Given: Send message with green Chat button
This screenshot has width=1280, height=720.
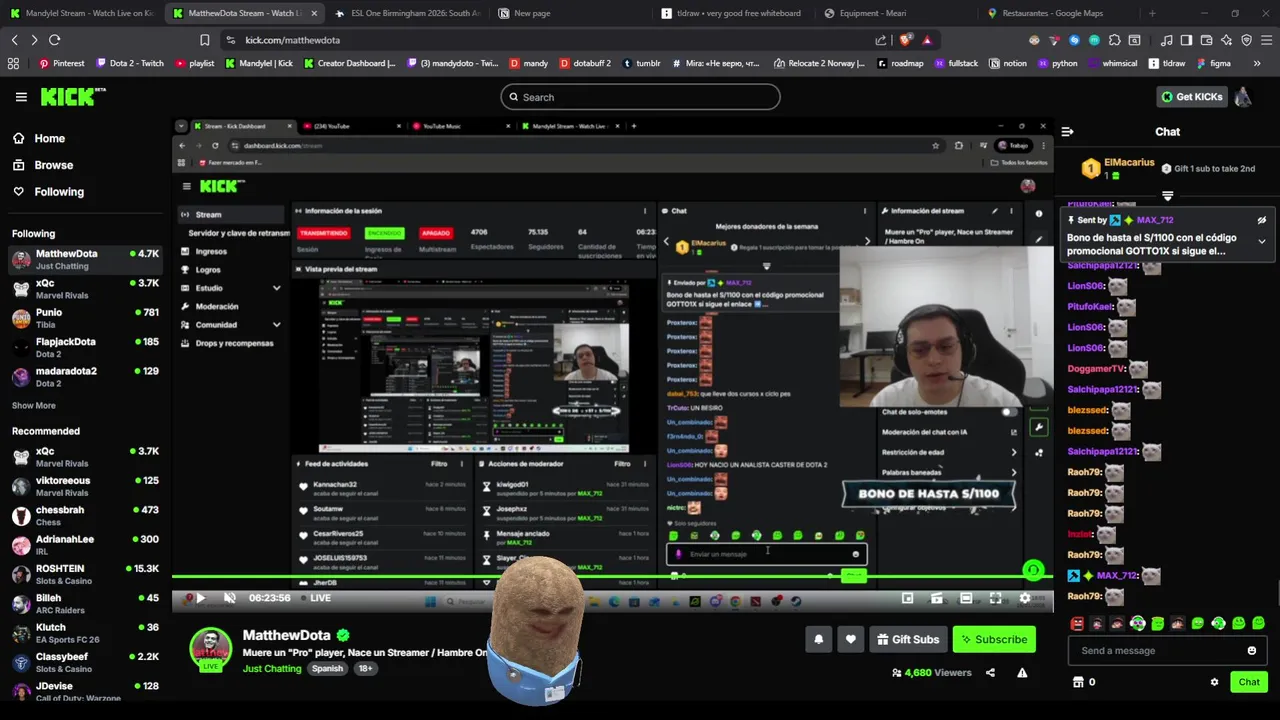Looking at the screenshot, I should [1249, 682].
